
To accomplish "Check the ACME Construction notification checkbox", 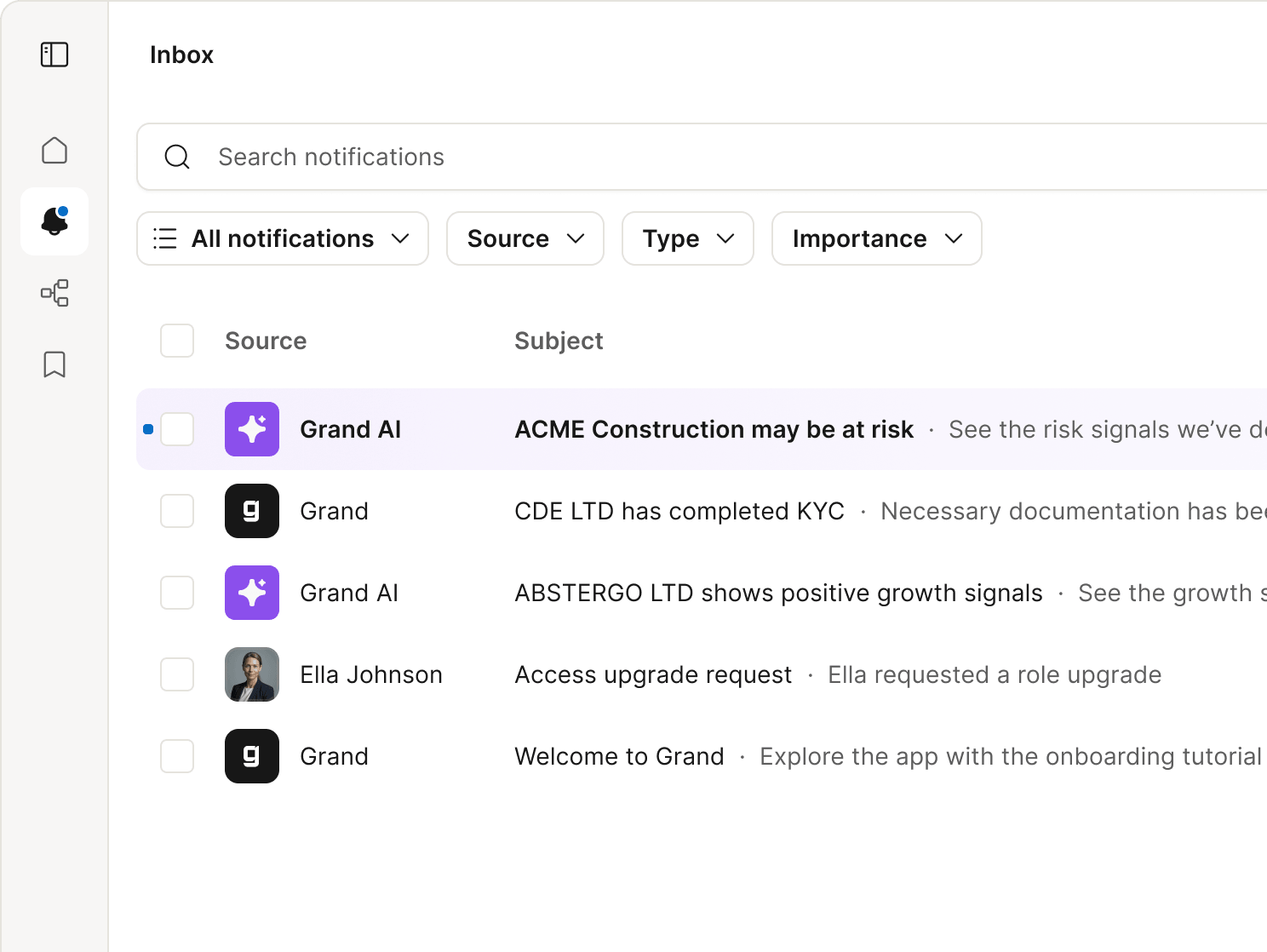I will click(177, 429).
